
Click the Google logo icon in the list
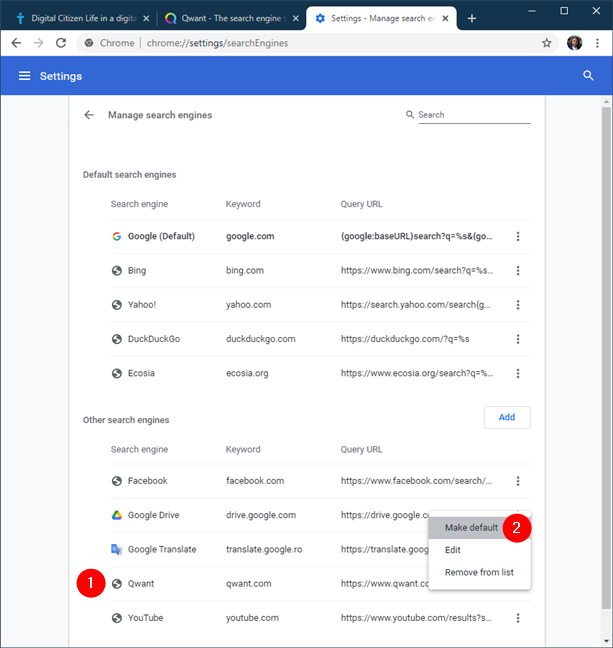click(x=117, y=236)
